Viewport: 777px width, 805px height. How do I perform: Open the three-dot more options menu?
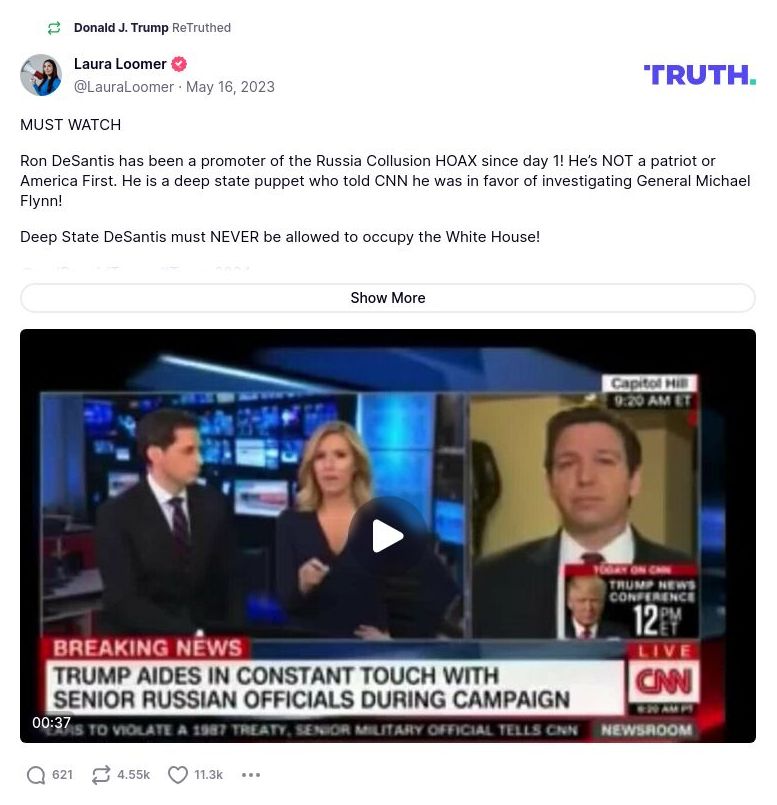[251, 775]
